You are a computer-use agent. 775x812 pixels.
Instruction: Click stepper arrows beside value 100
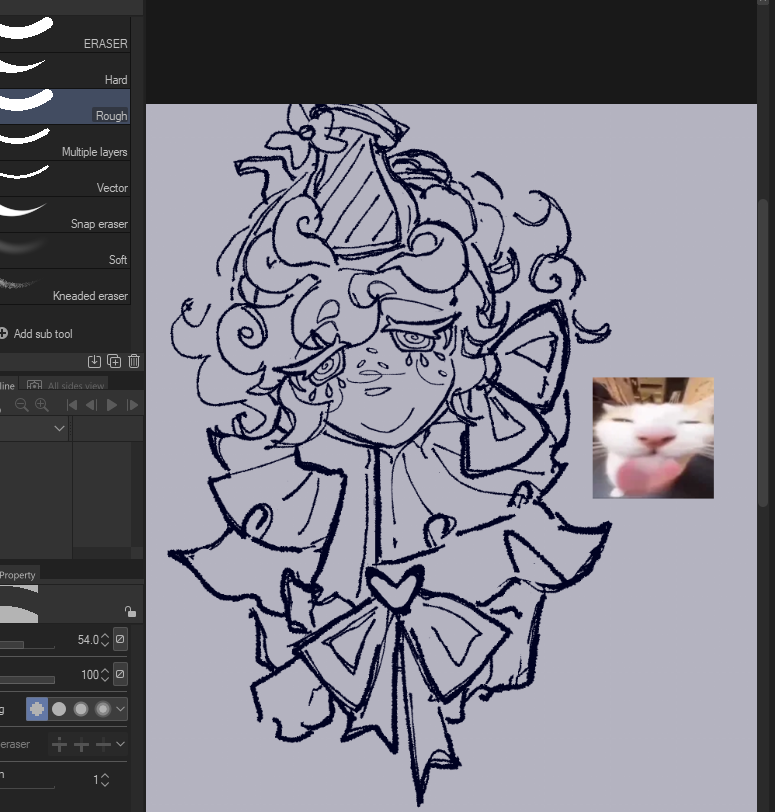105,675
